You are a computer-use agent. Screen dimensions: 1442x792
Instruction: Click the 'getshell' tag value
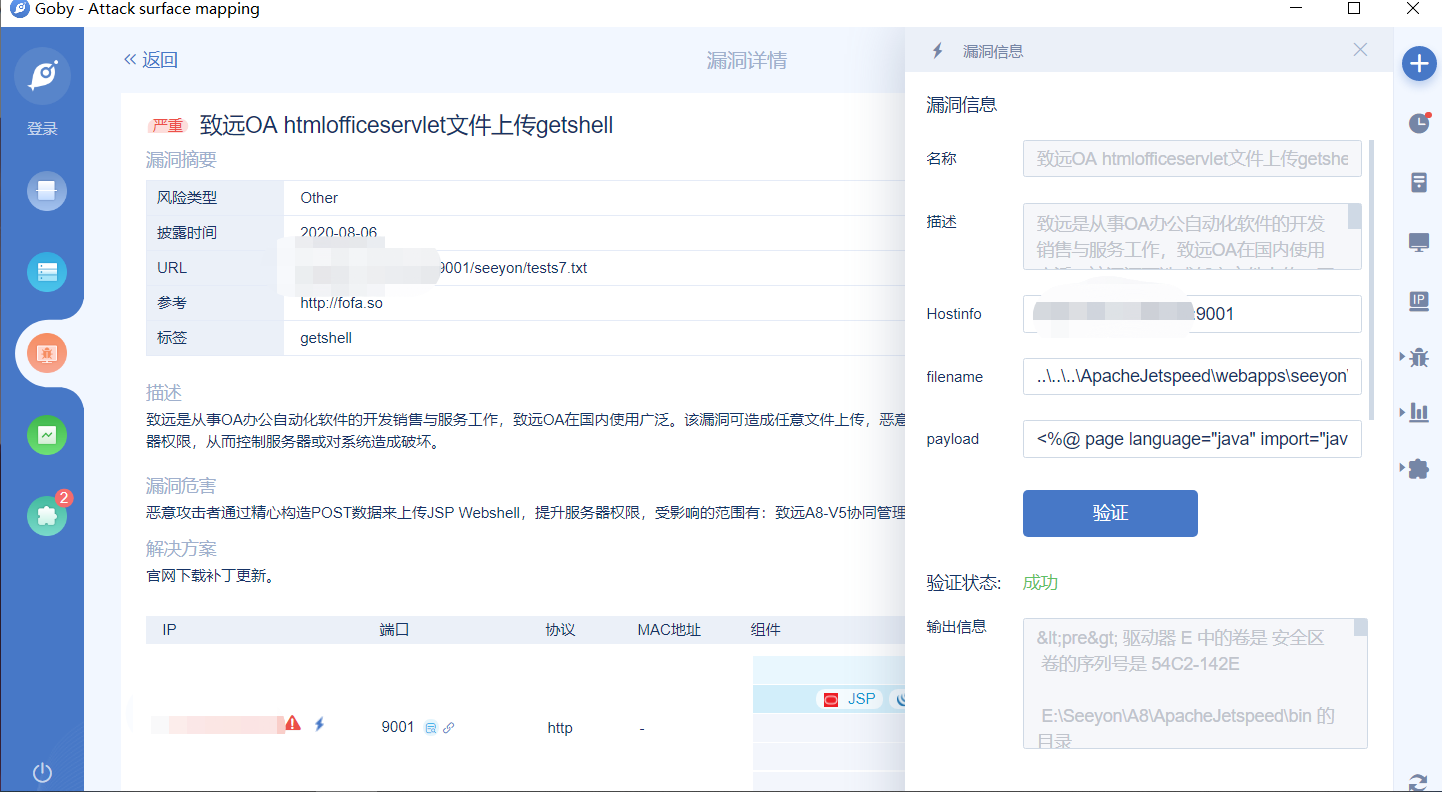tap(326, 338)
